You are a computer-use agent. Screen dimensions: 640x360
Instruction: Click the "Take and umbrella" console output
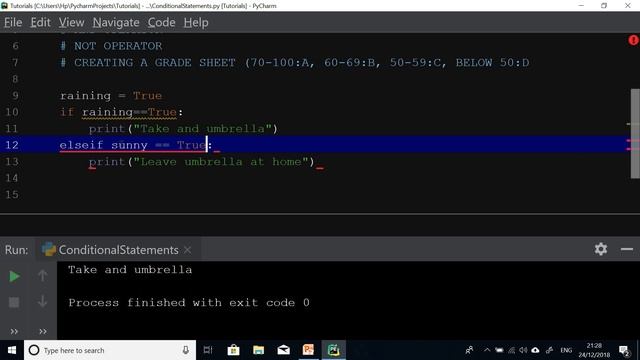[x=130, y=270]
